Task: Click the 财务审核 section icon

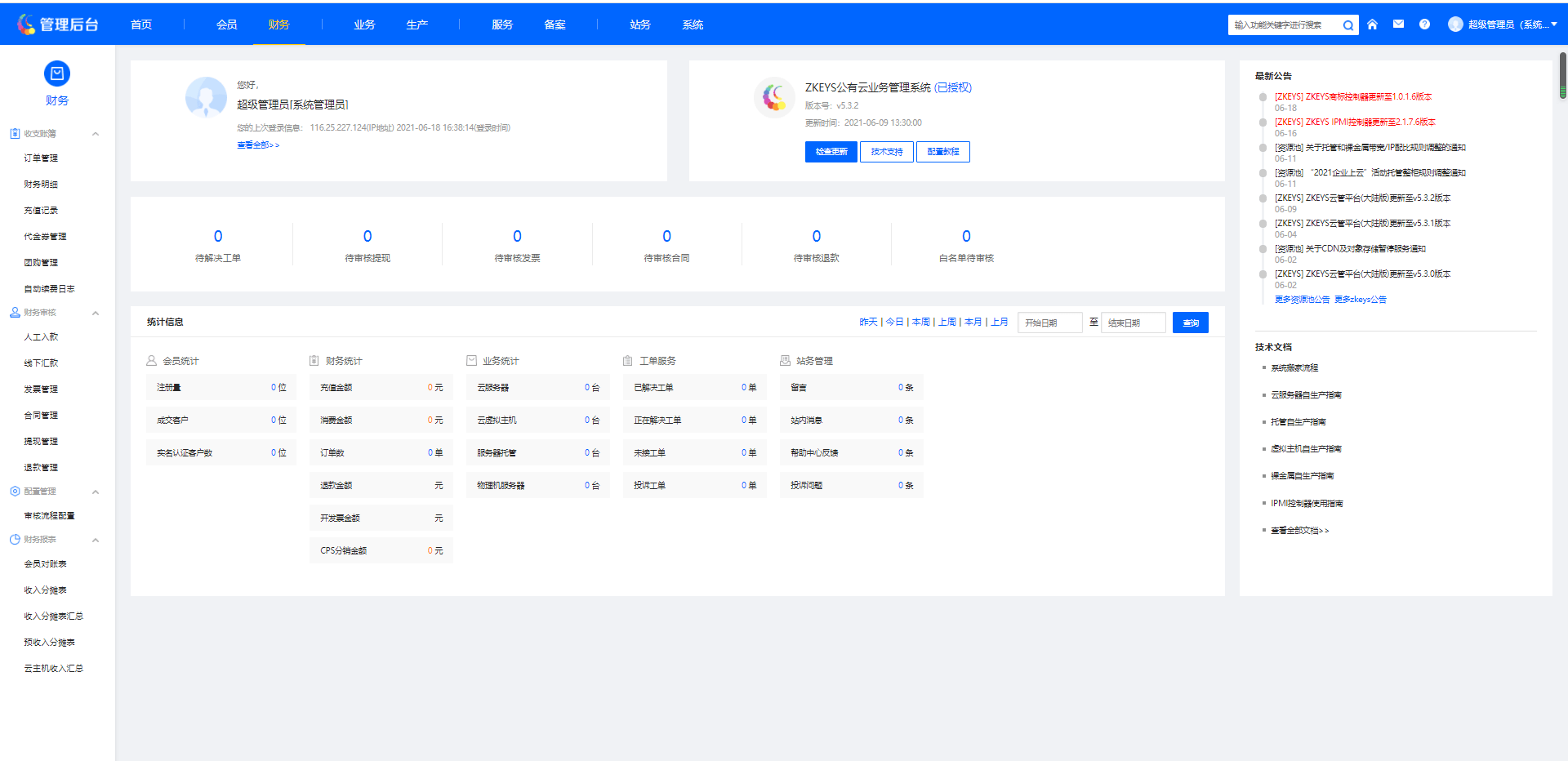Action: coord(15,313)
